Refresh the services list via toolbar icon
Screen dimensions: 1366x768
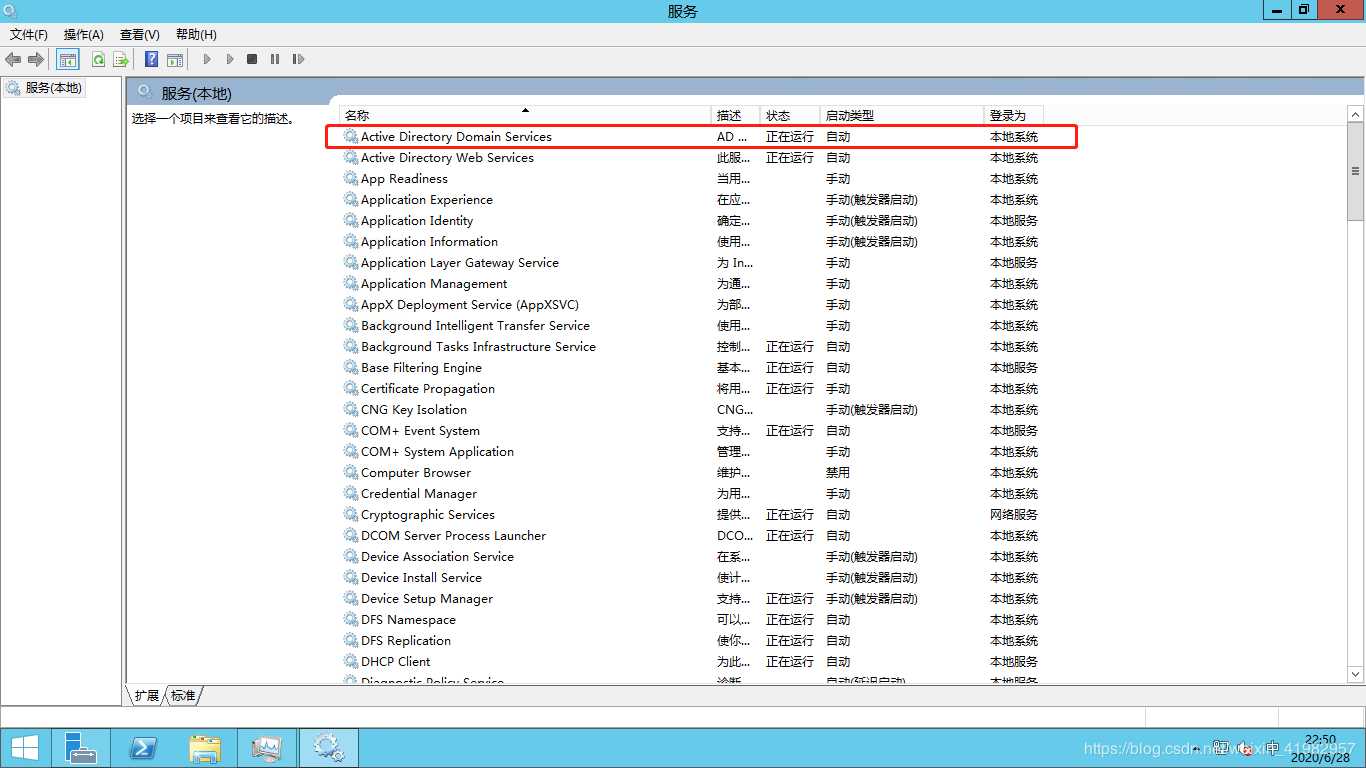[98, 60]
